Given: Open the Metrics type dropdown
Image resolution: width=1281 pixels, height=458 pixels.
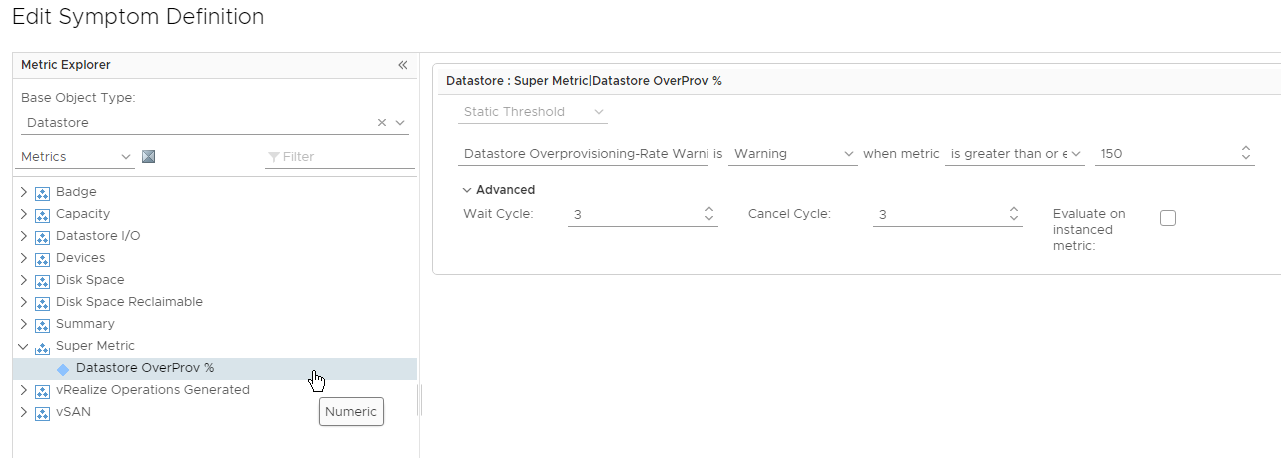Looking at the screenshot, I should (x=76, y=157).
